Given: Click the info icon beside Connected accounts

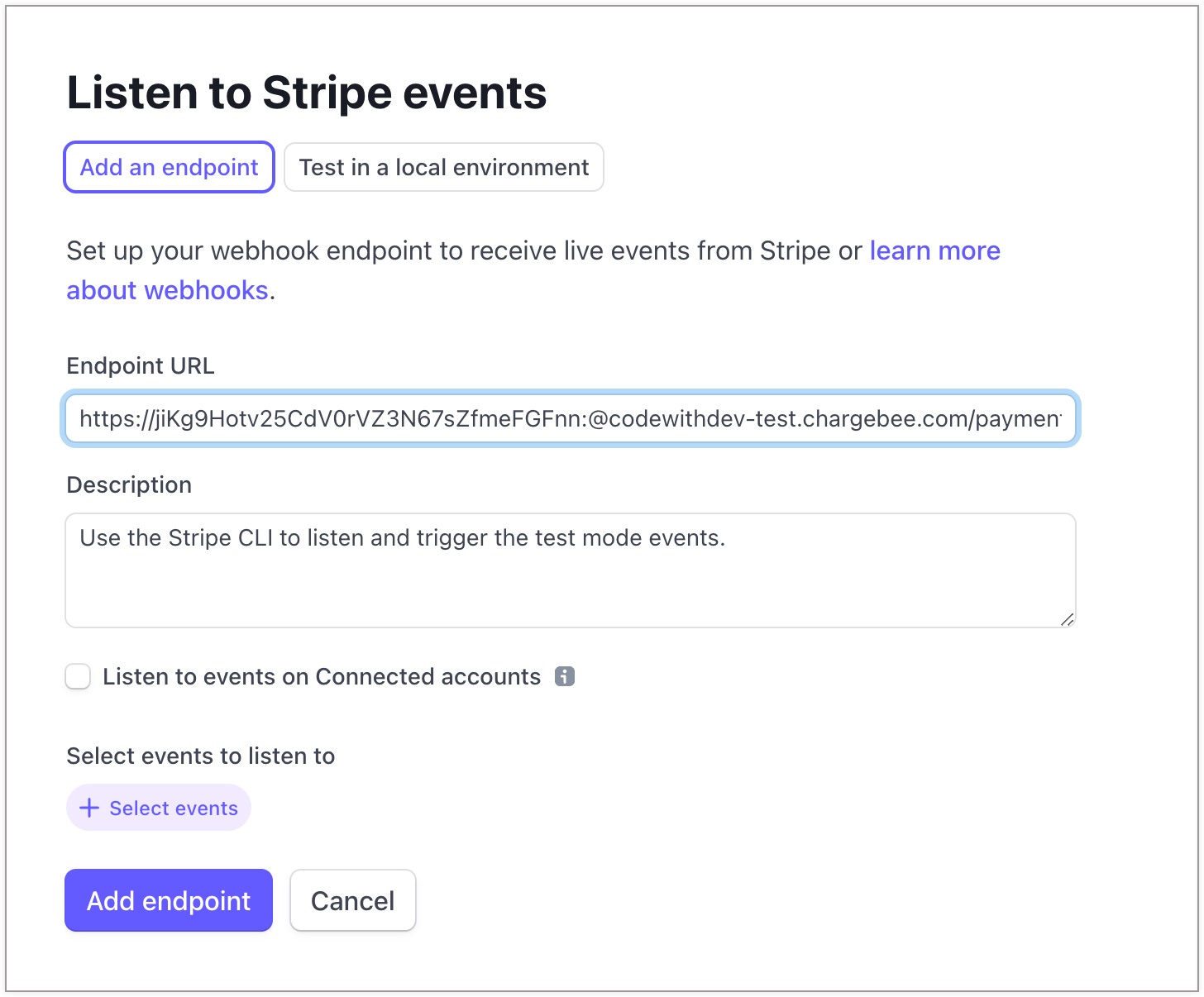Looking at the screenshot, I should click(565, 676).
